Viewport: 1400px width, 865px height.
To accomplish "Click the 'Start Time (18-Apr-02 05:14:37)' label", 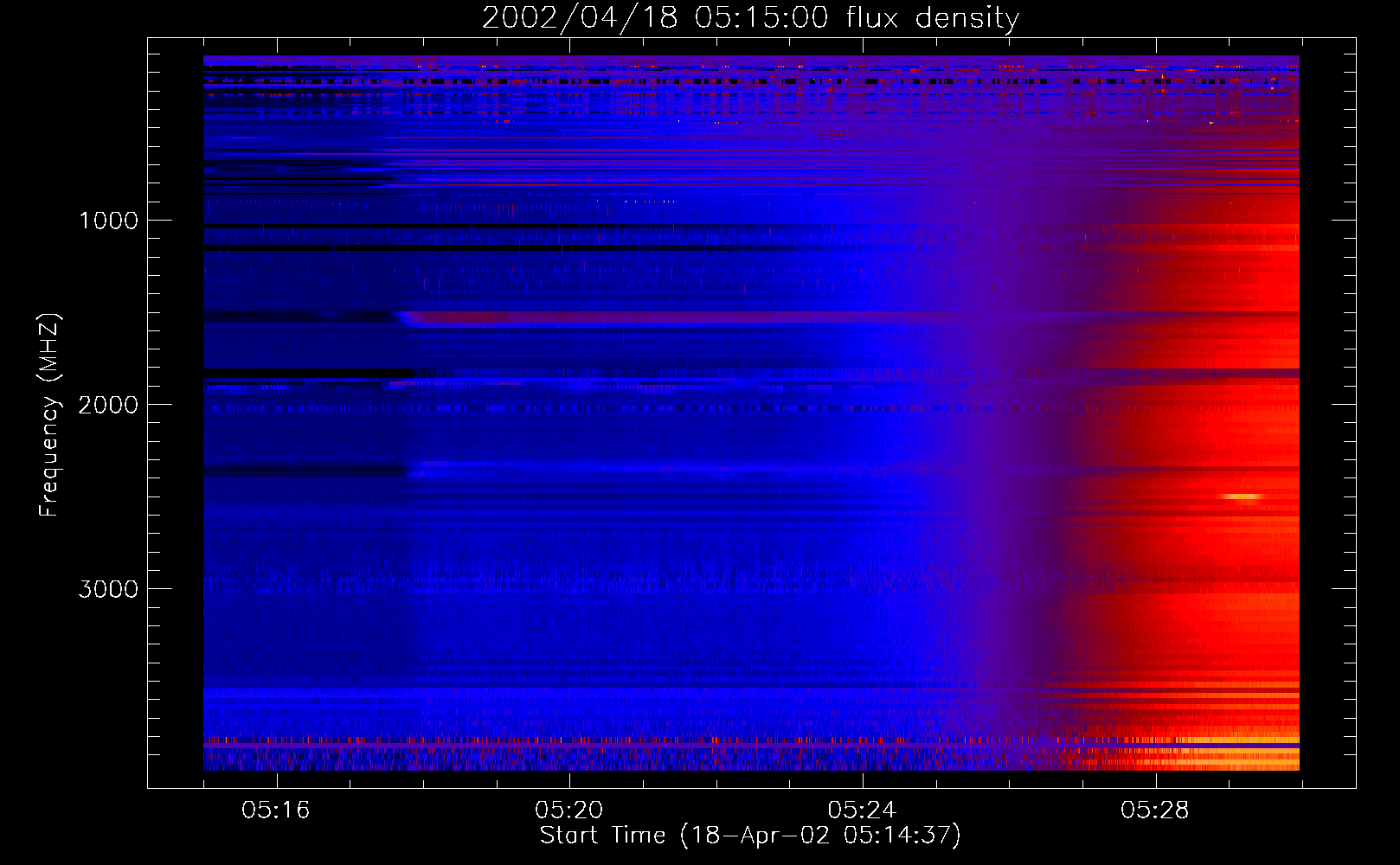I will coord(750,836).
